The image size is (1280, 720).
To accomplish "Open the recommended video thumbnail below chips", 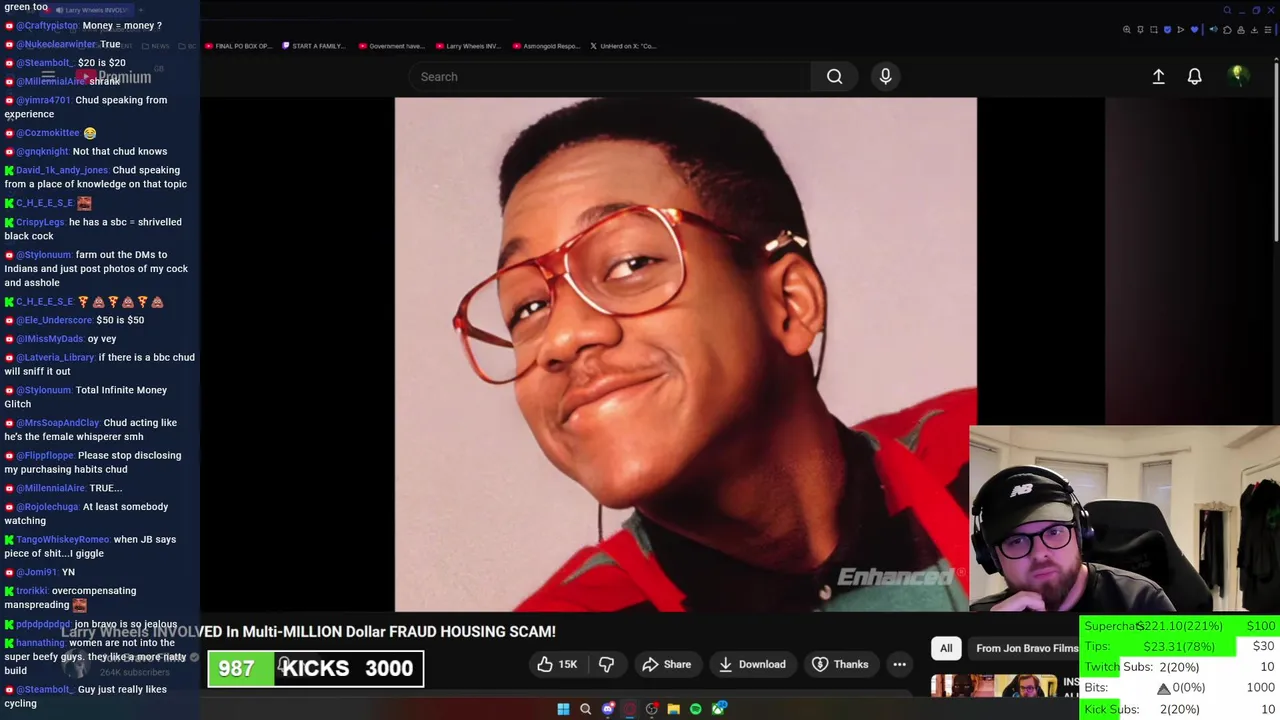I will coord(994,685).
